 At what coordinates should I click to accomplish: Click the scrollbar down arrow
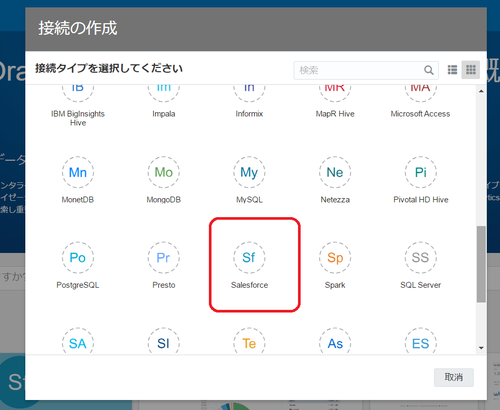(481, 348)
